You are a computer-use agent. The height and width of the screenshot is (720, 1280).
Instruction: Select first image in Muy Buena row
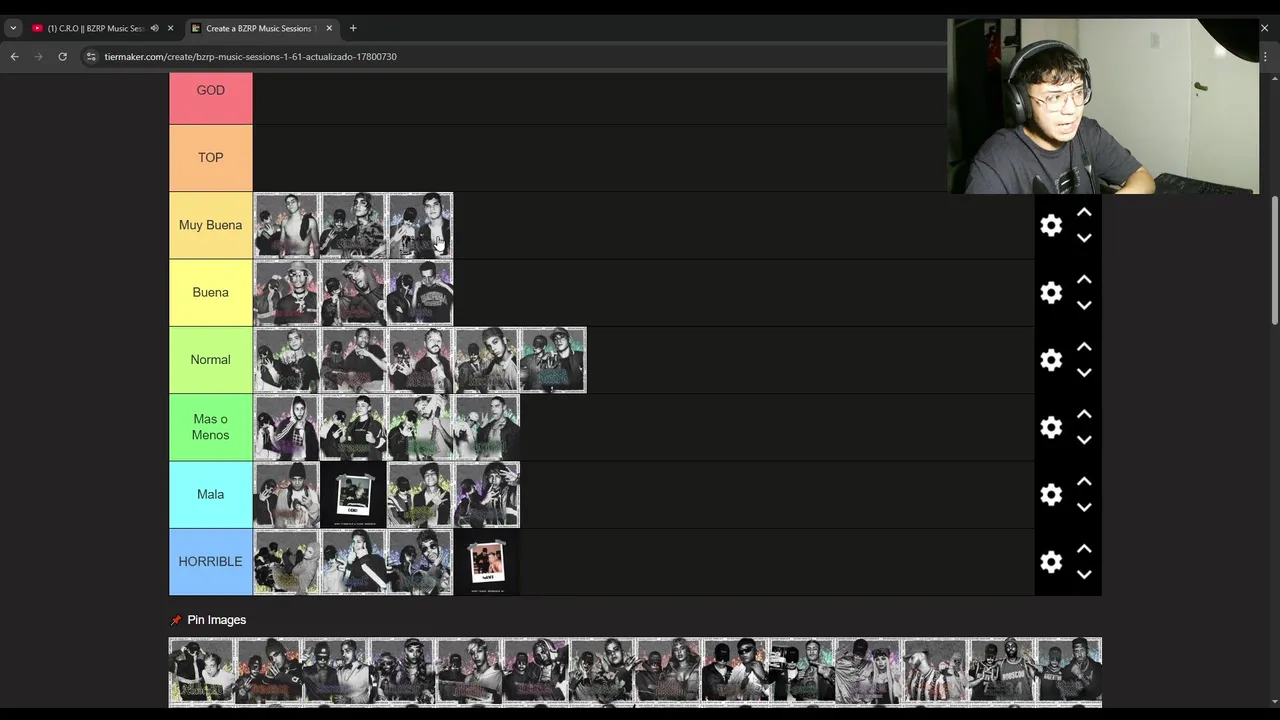[x=287, y=225]
